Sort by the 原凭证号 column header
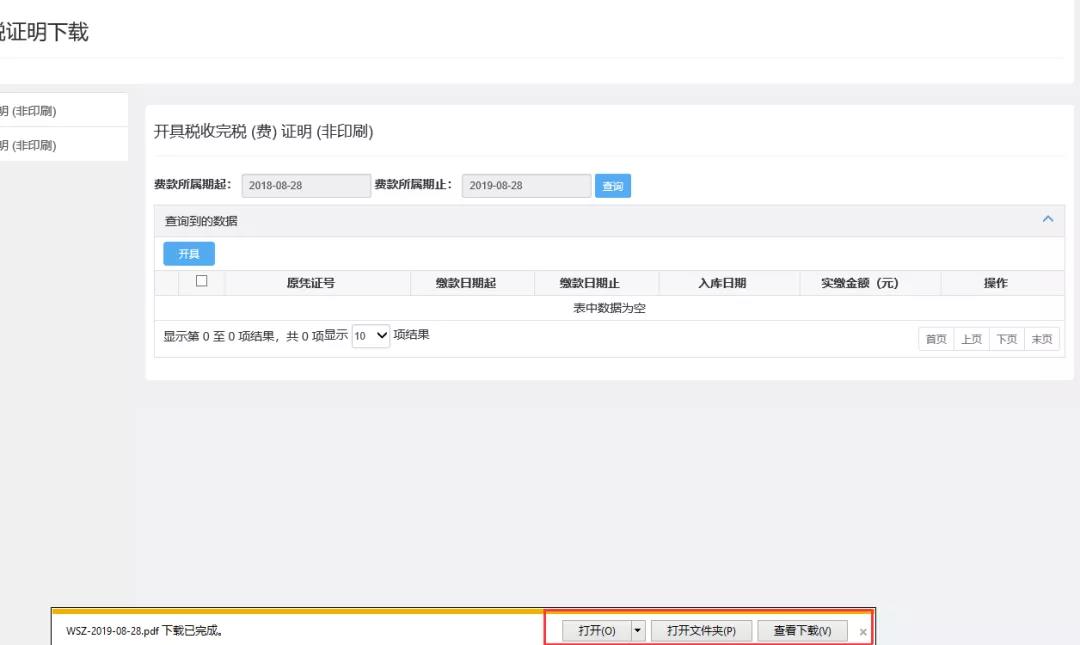This screenshot has height=645, width=1080. point(310,283)
